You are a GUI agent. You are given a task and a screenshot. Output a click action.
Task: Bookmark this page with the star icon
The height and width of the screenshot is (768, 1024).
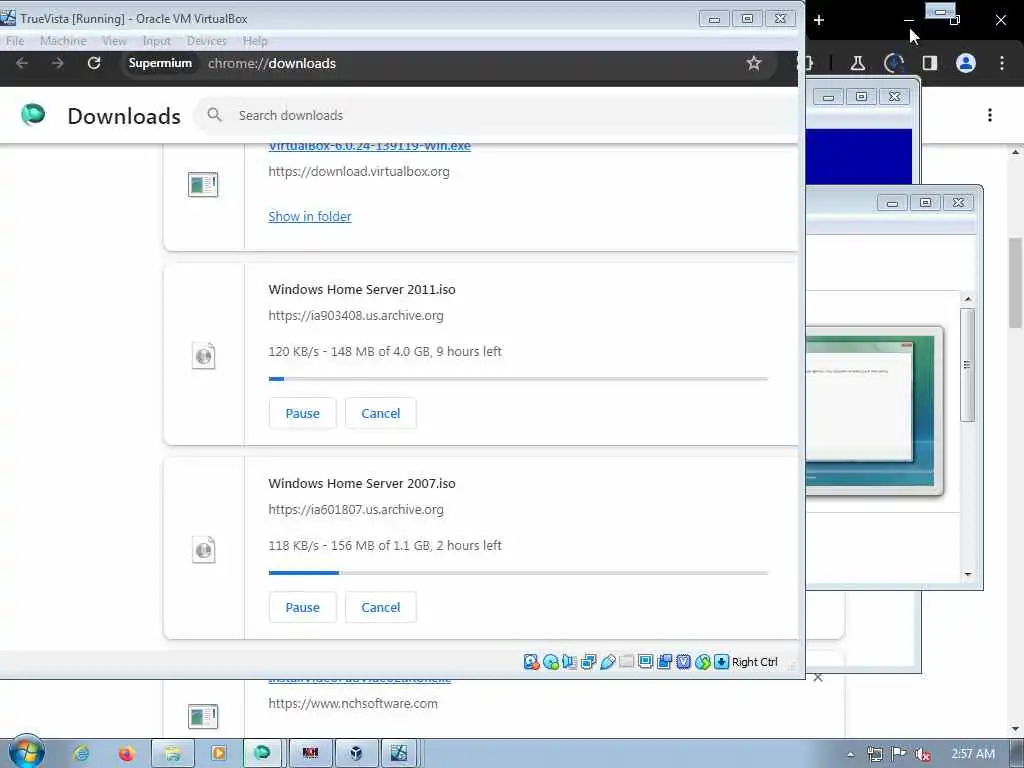754,63
